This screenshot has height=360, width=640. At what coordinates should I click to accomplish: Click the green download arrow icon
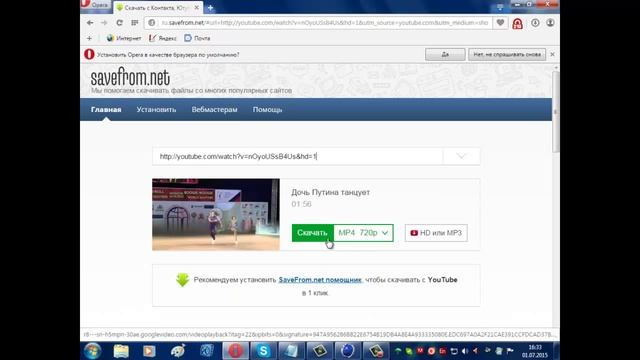182,280
